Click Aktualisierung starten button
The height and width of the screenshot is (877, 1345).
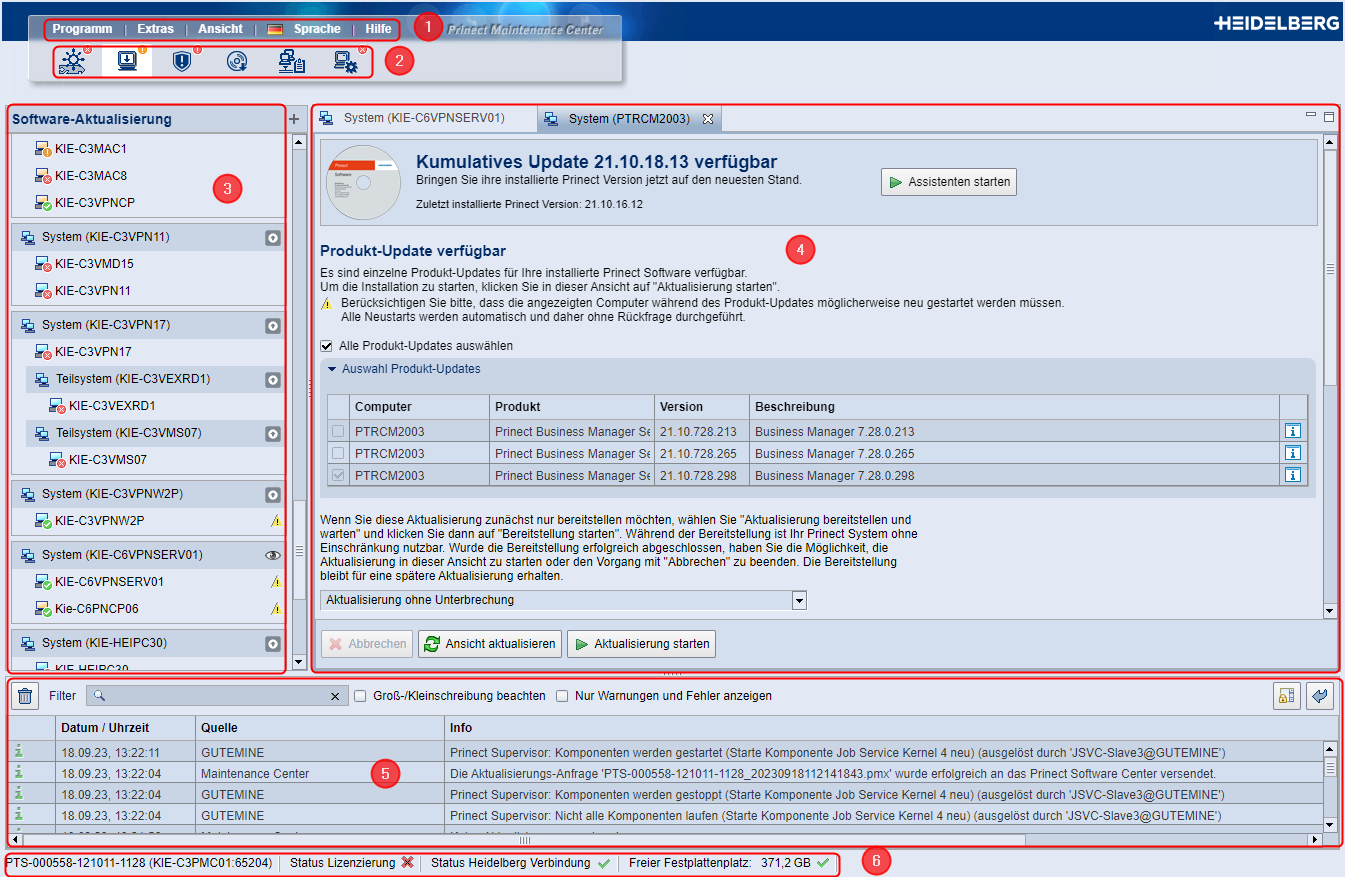pyautogui.click(x=641, y=644)
